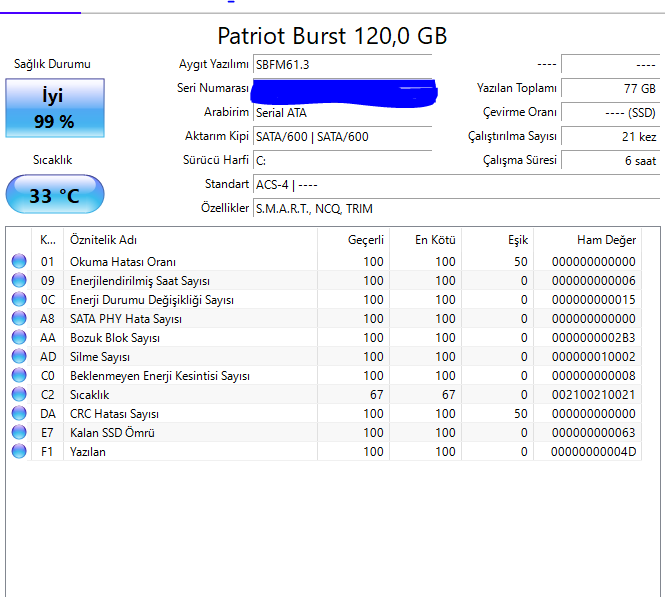Viewport: 665px width, 597px height.
Task: Click status orb for Okuma Hatası Oranı
Action: 19,261
